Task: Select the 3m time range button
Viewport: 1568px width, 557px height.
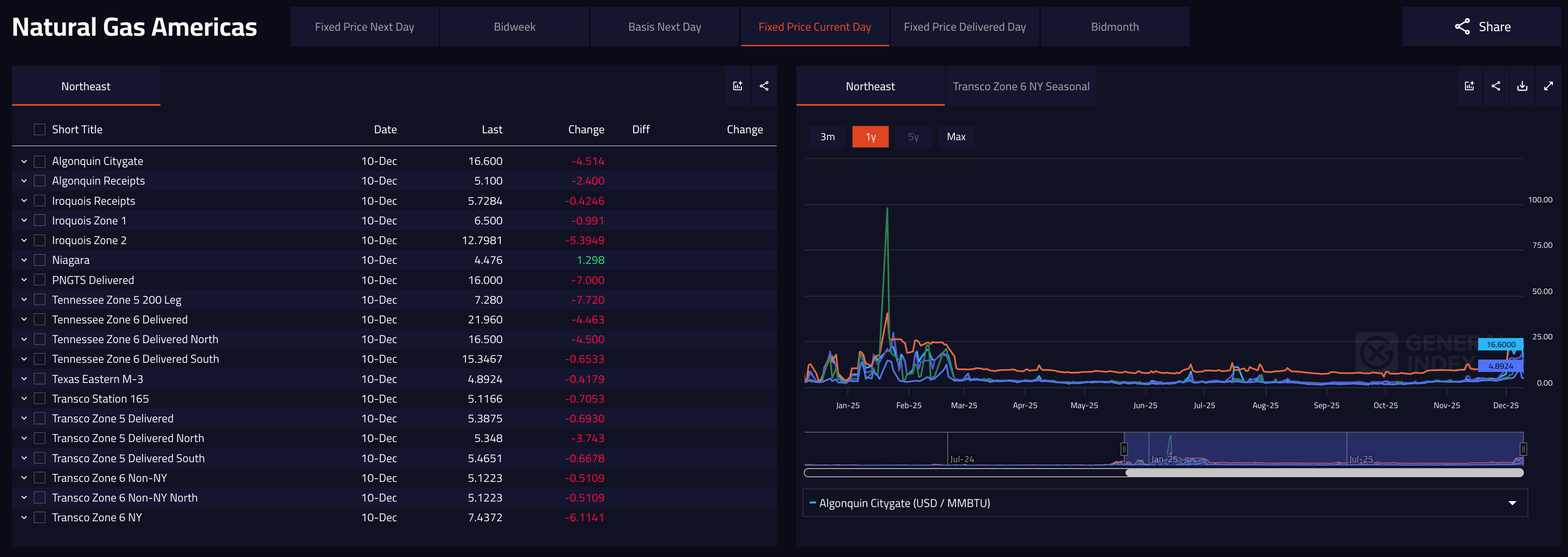Action: (x=827, y=137)
